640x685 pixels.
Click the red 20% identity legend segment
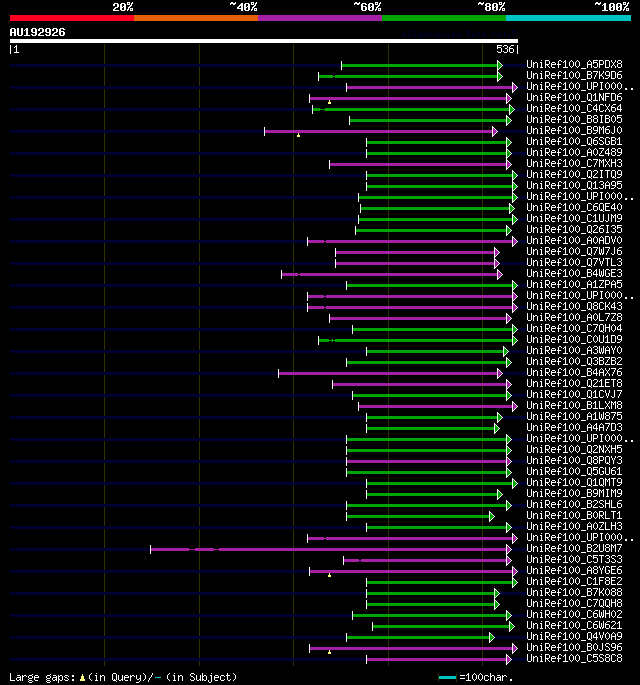click(x=72, y=18)
